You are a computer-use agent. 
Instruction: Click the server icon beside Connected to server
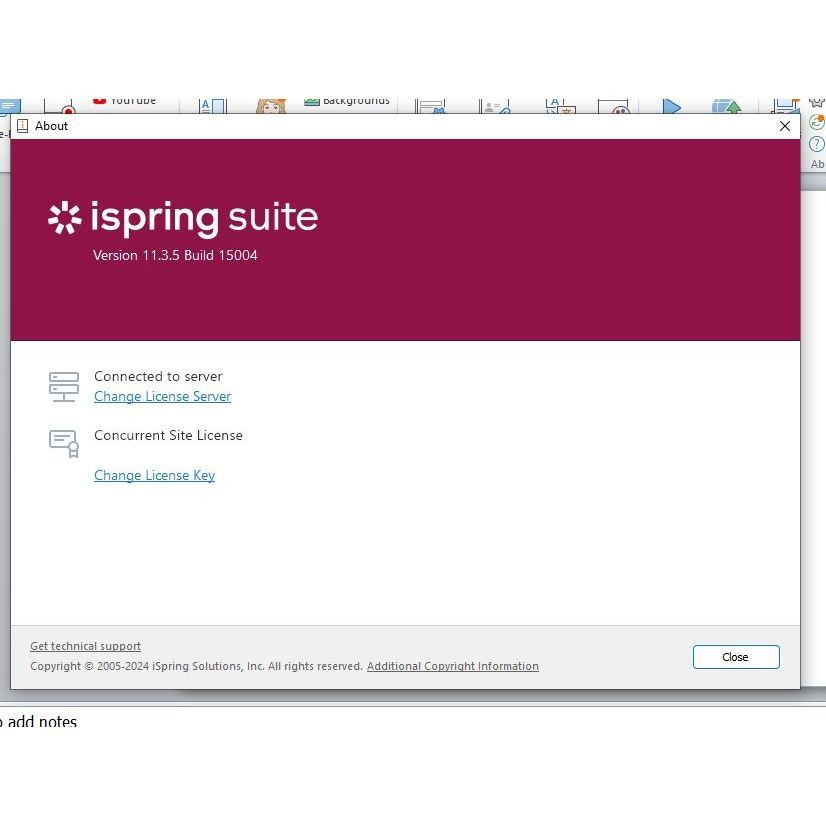click(63, 385)
